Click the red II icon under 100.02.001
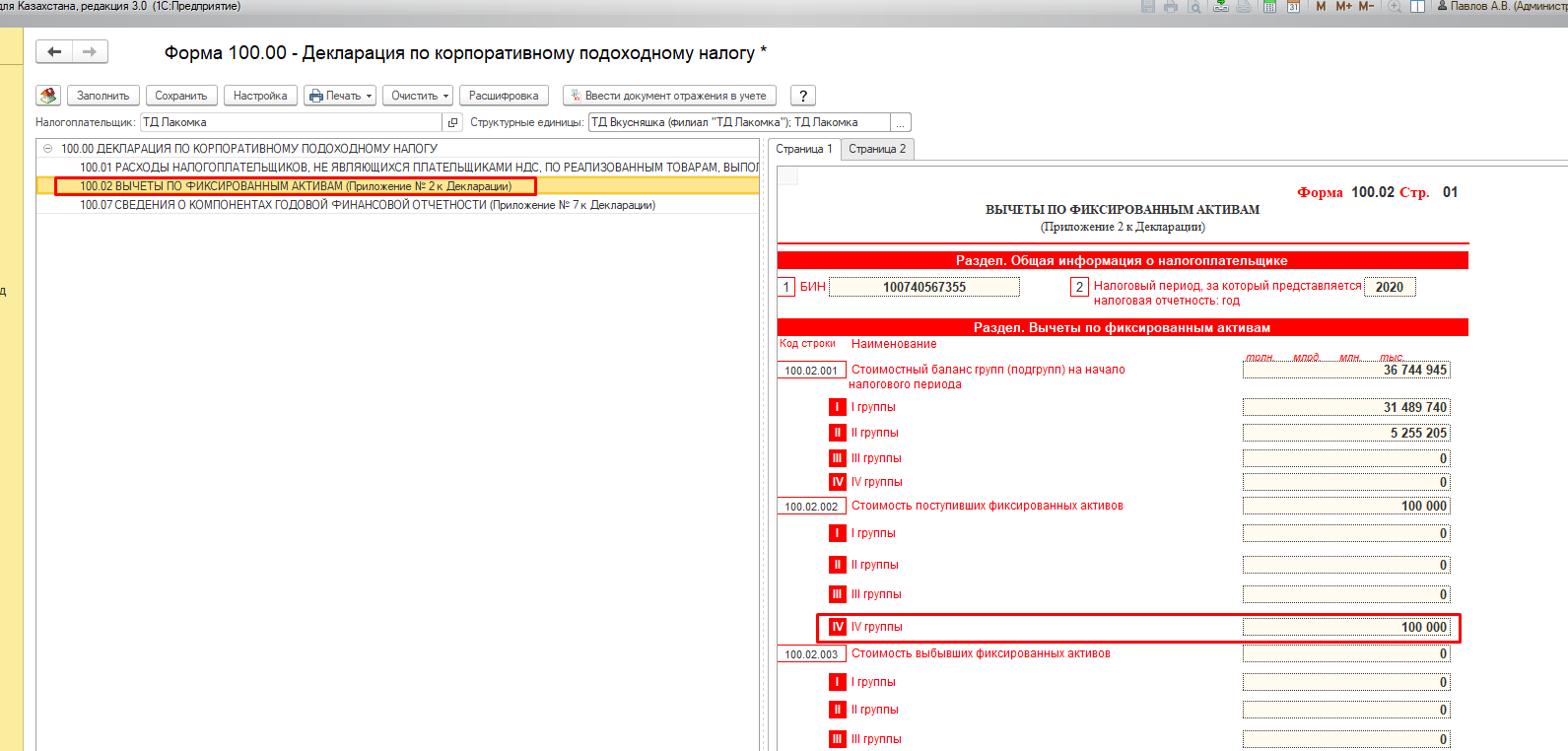 pos(838,433)
